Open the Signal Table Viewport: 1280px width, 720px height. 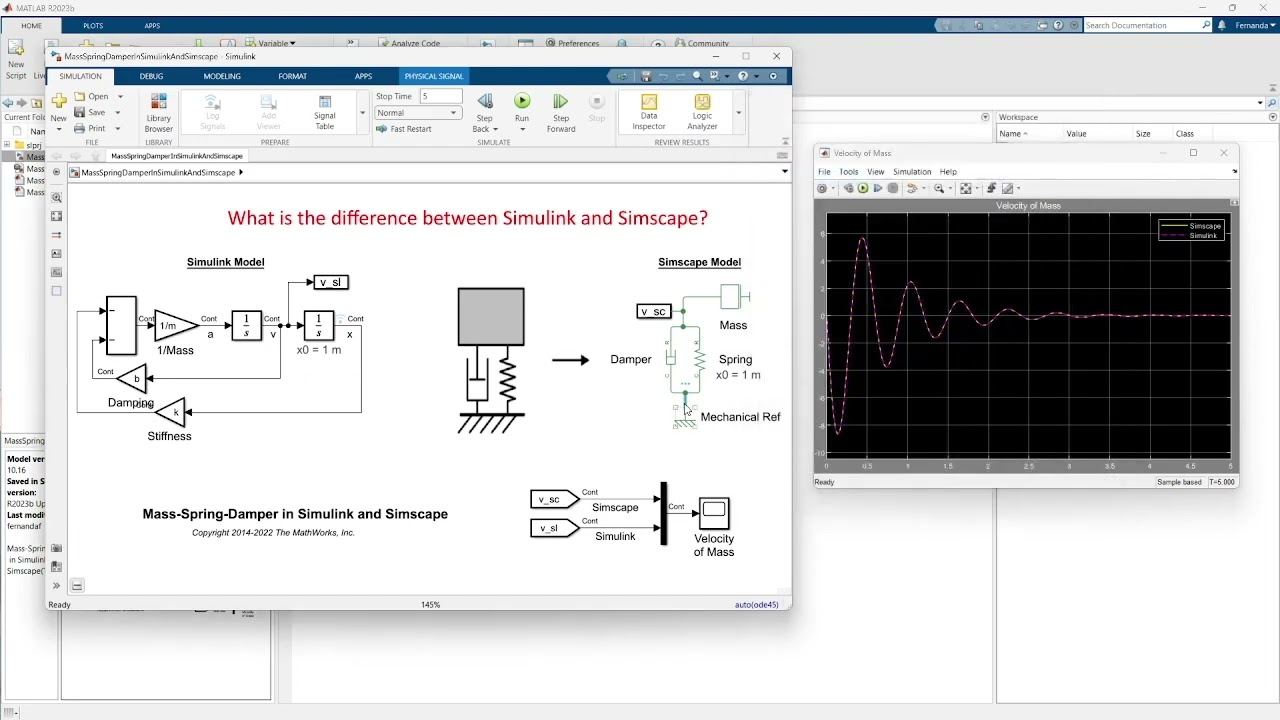pyautogui.click(x=325, y=112)
